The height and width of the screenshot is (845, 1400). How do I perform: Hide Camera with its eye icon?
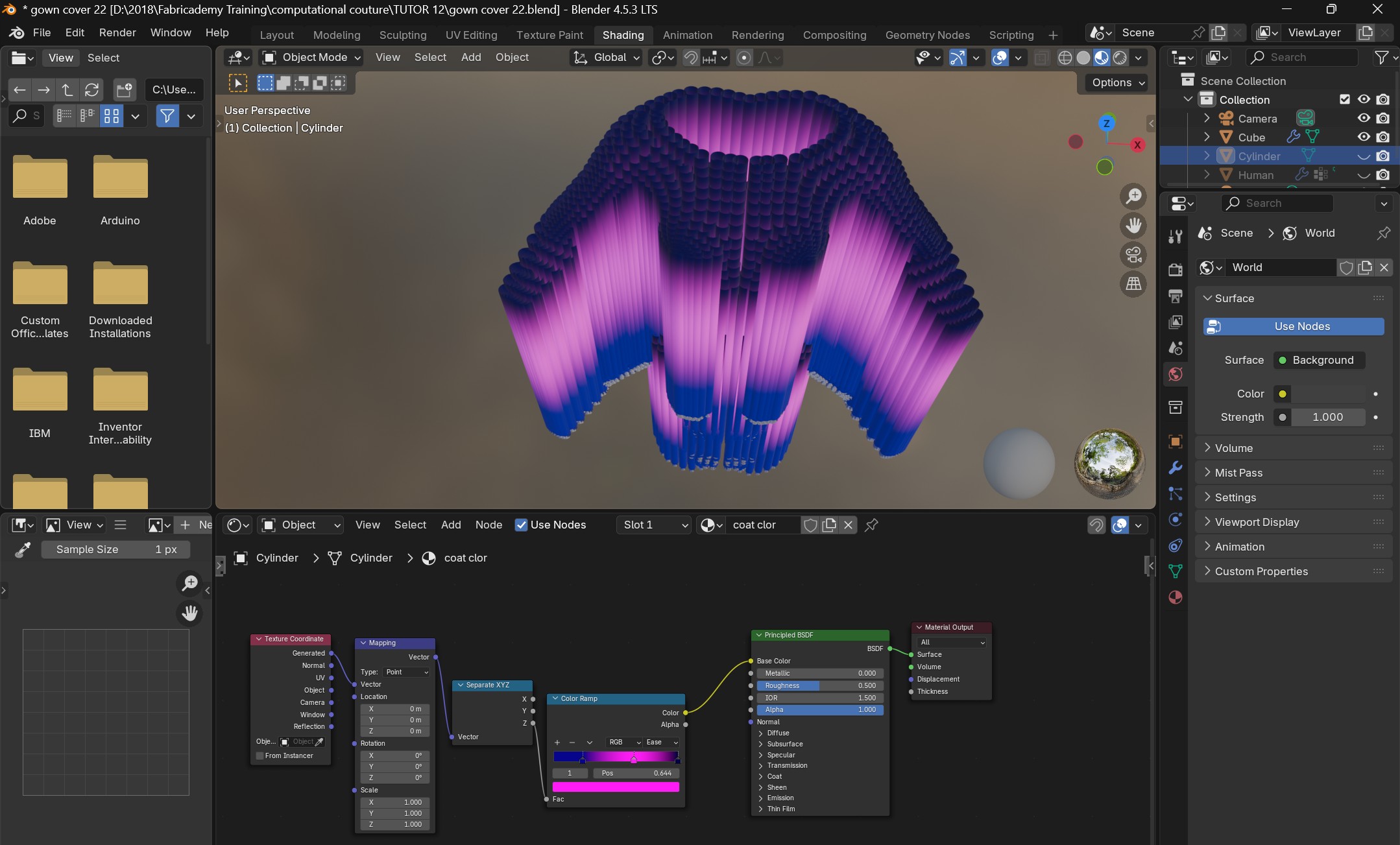1364,118
